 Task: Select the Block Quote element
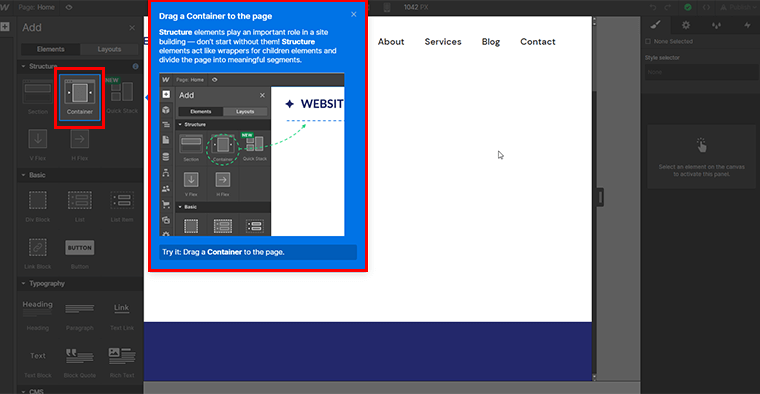79,362
